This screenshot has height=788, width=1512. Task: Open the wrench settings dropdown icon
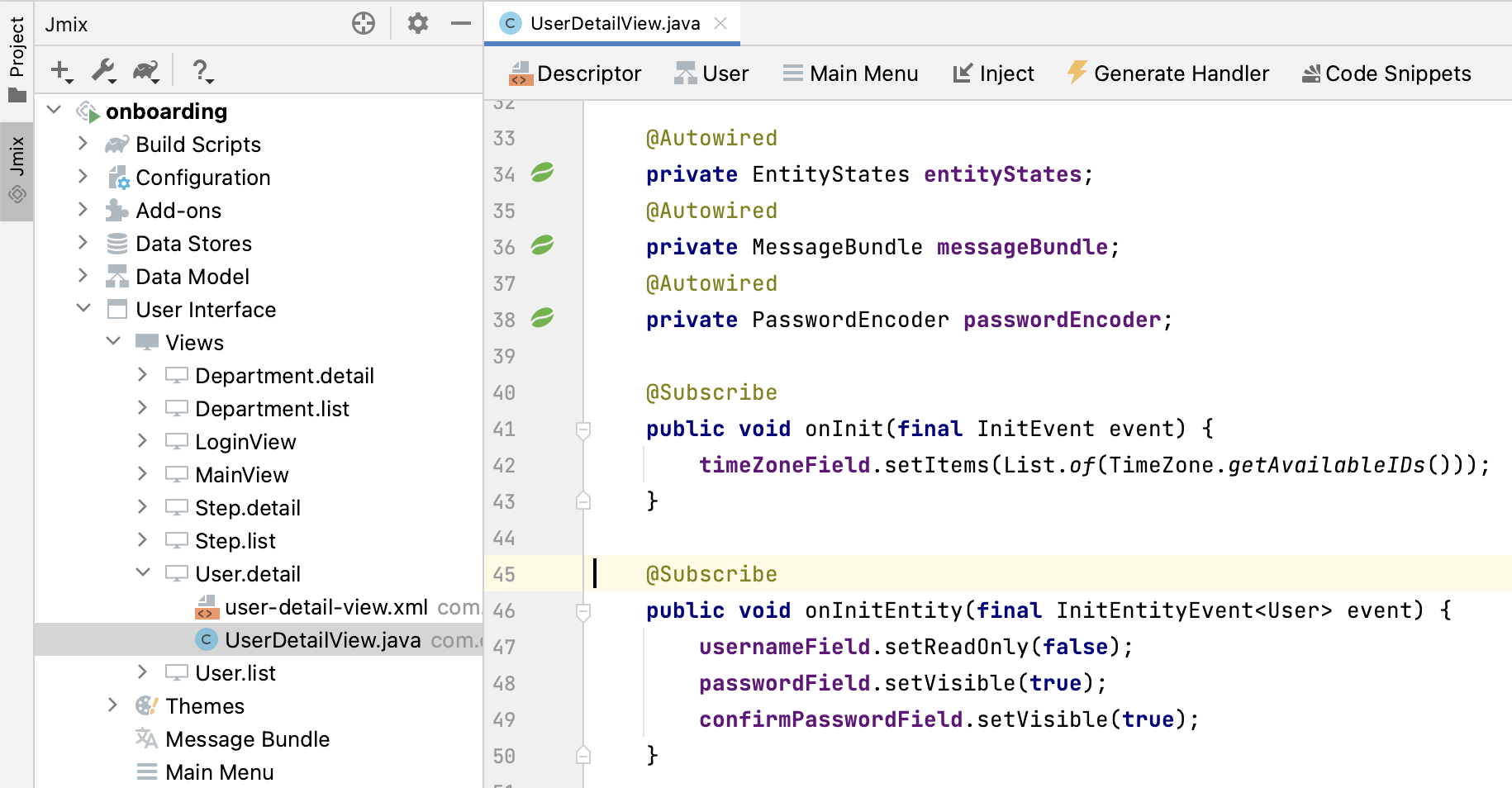click(104, 72)
